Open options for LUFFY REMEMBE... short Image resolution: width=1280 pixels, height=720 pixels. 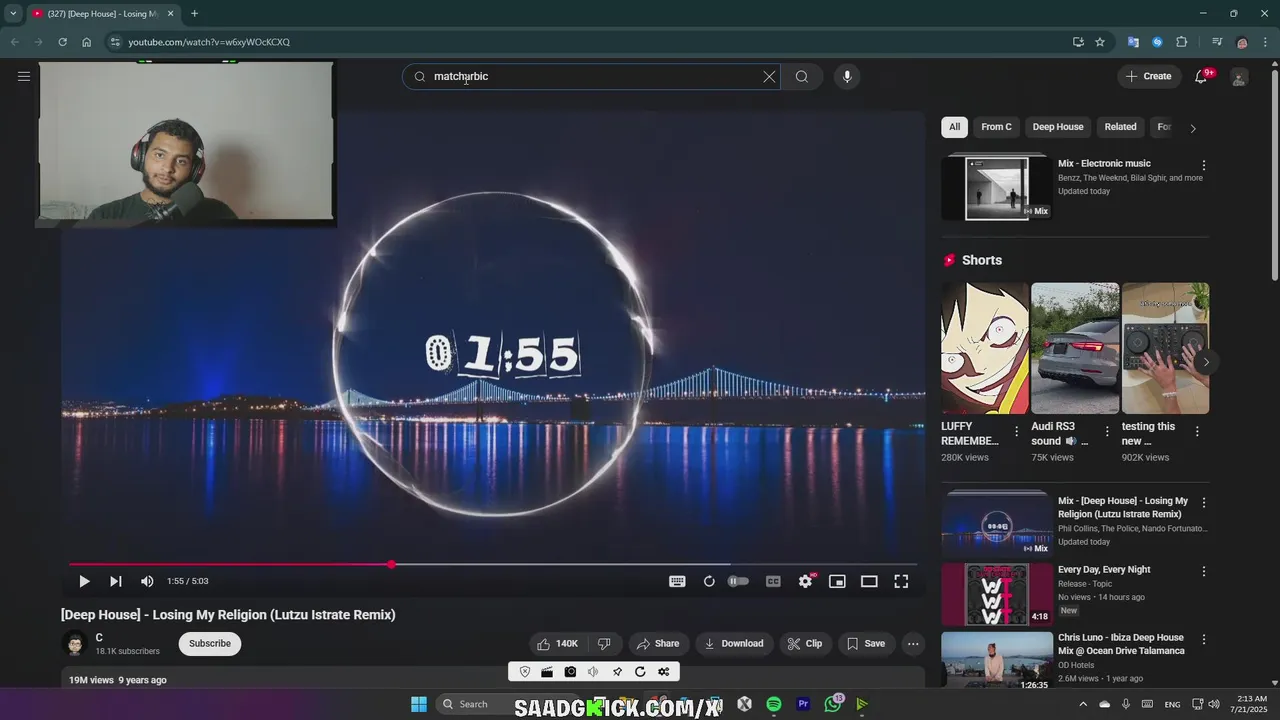(x=1017, y=432)
